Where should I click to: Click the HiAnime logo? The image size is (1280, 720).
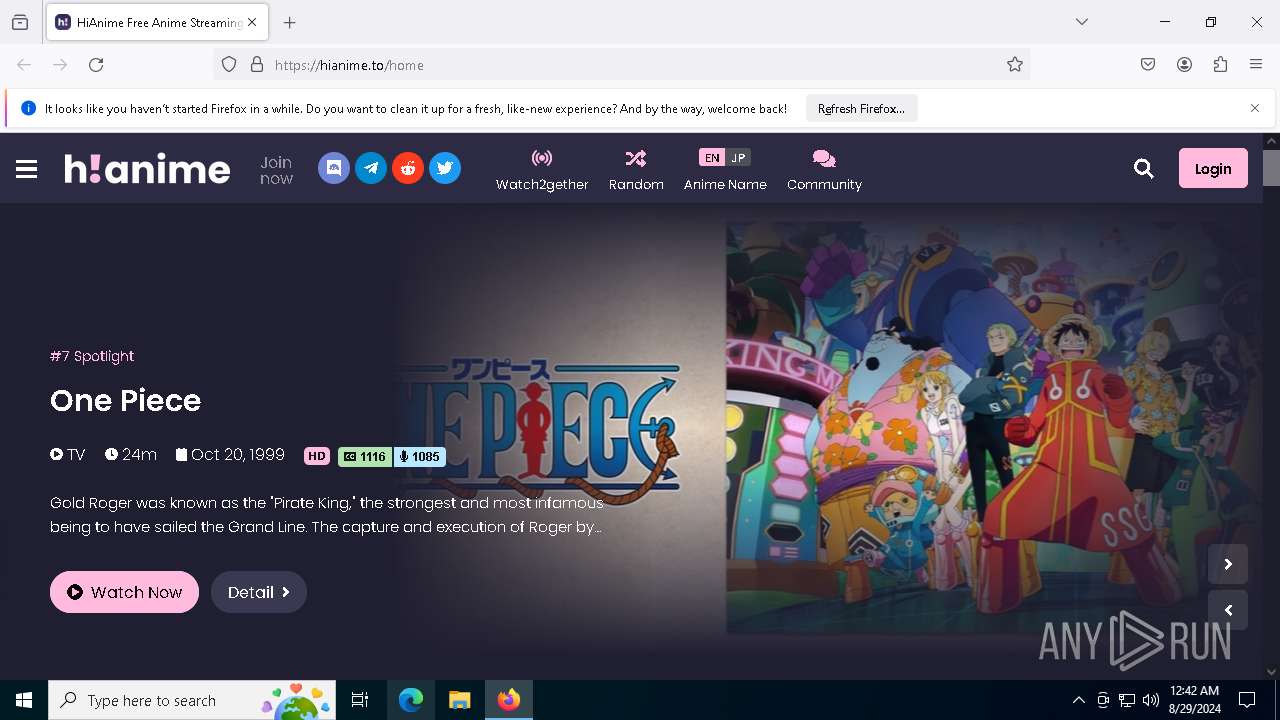[x=147, y=168]
